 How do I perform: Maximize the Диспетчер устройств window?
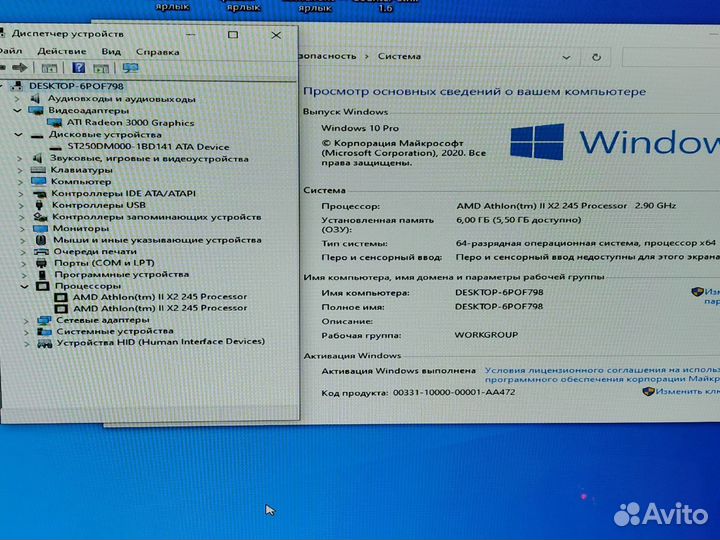[x=233, y=34]
